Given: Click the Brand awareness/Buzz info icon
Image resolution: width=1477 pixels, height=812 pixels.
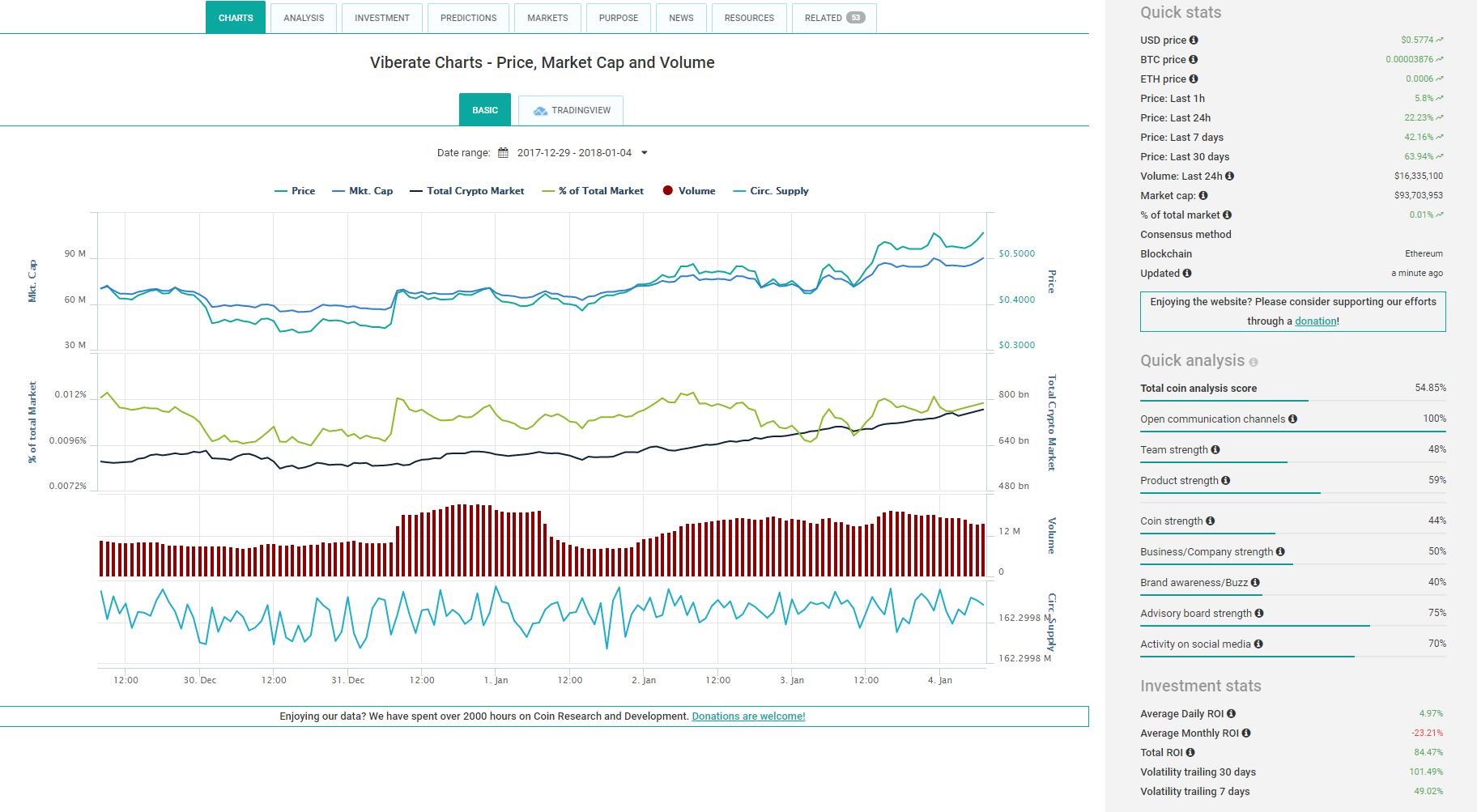Looking at the screenshot, I should click(x=1255, y=582).
